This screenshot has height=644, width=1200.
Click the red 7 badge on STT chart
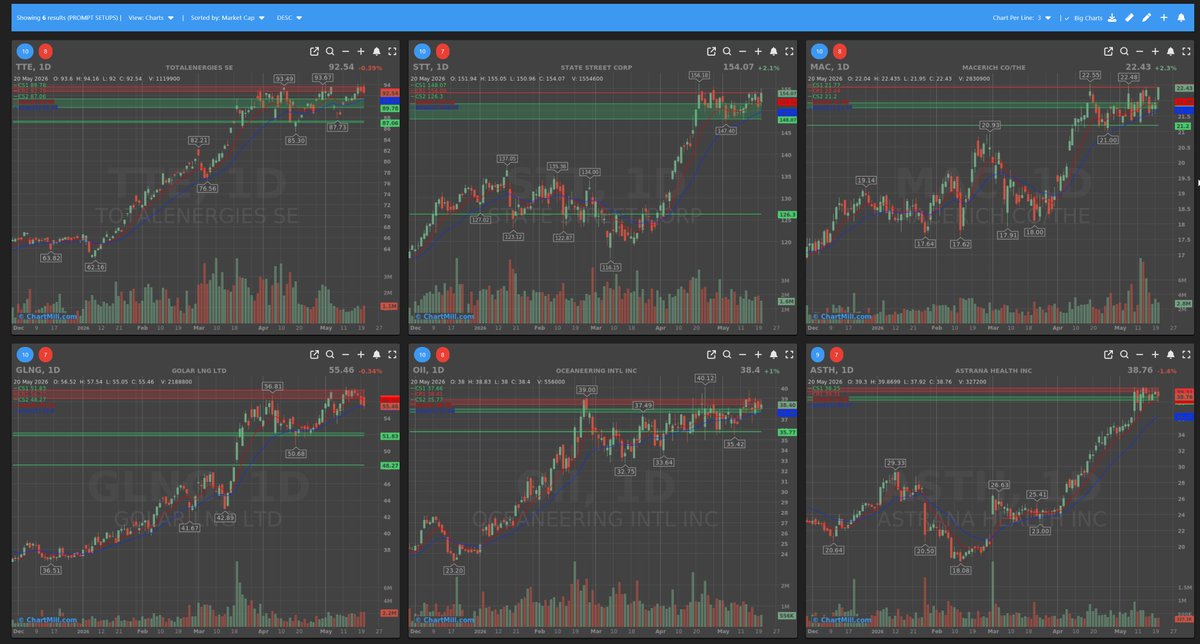442,51
